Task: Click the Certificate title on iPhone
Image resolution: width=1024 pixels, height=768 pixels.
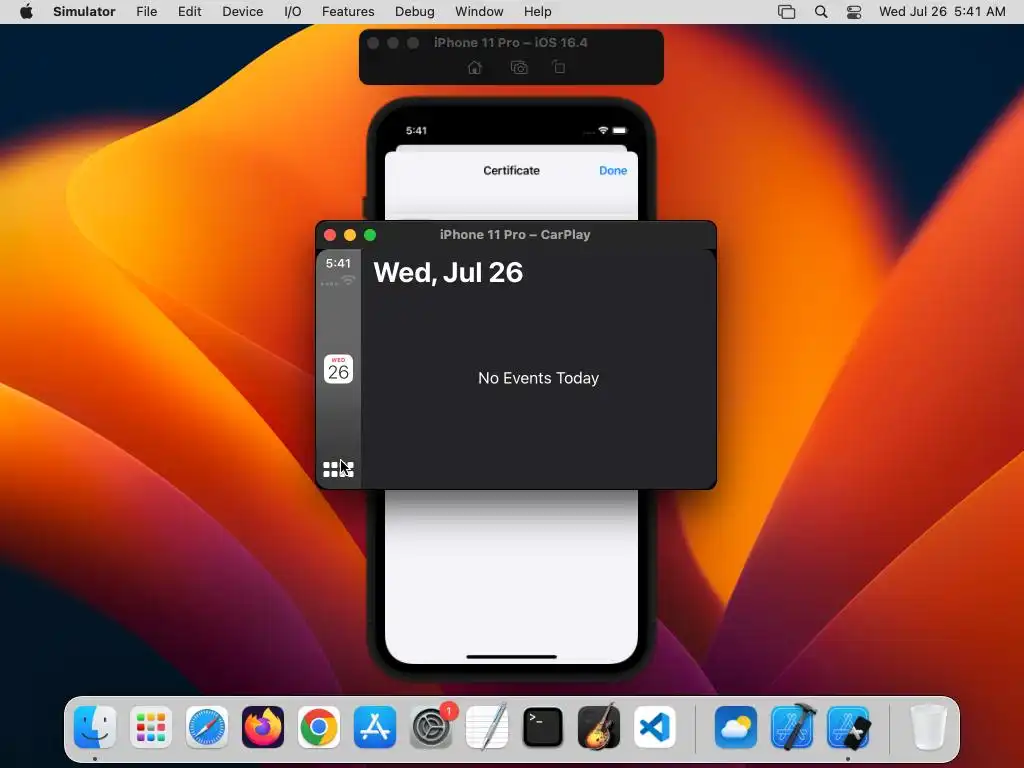Action: point(511,170)
